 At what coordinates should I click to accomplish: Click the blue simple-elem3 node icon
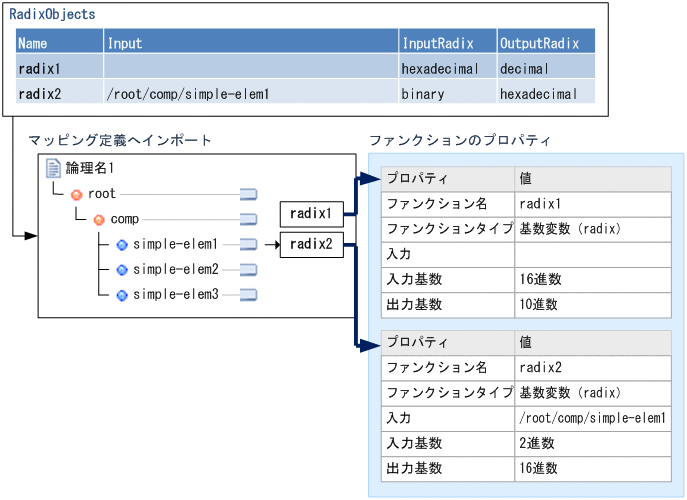coord(122,295)
